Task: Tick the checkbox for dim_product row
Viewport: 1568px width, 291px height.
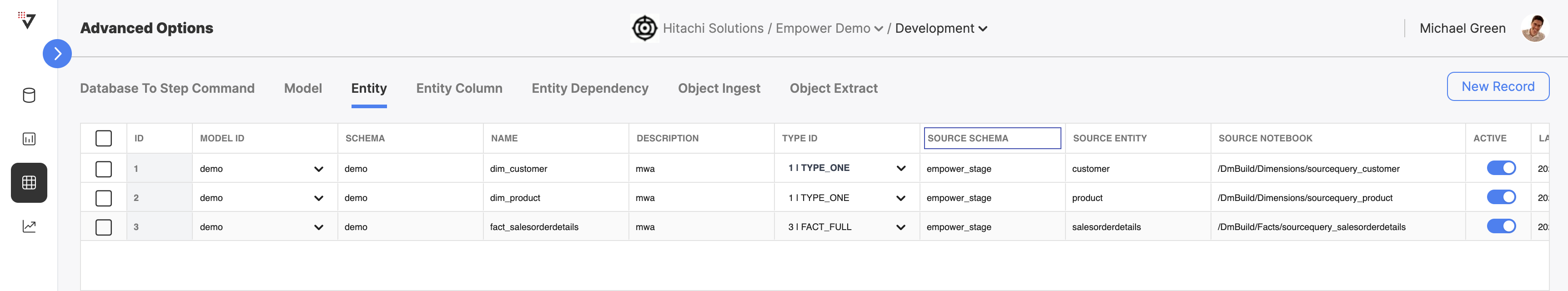Action: [104, 198]
